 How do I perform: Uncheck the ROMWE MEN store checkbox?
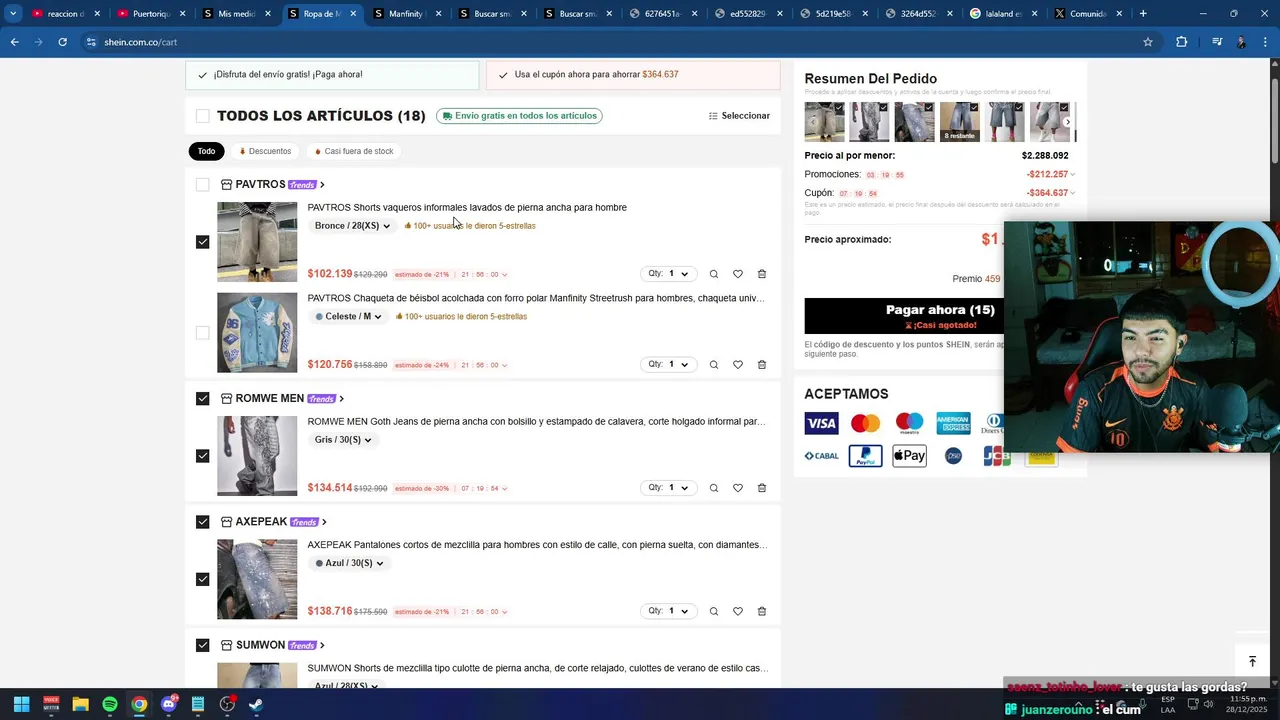pyautogui.click(x=203, y=399)
